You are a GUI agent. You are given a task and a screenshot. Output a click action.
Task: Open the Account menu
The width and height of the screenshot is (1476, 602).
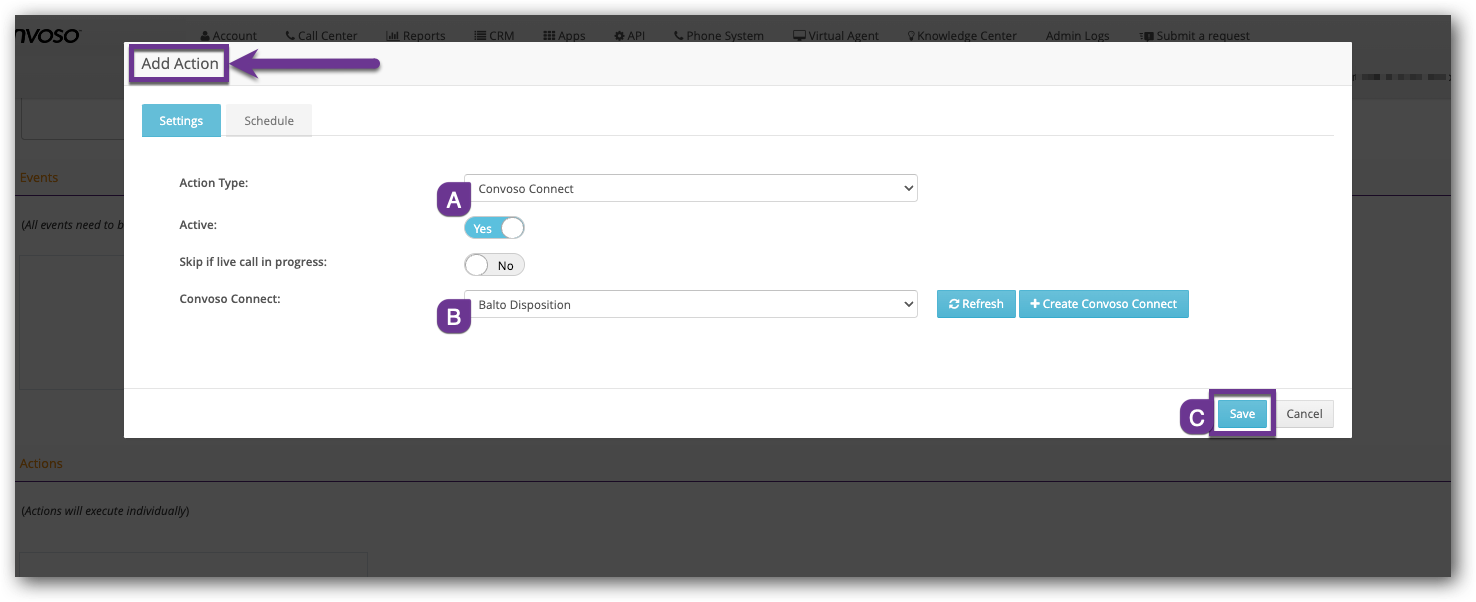[229, 36]
